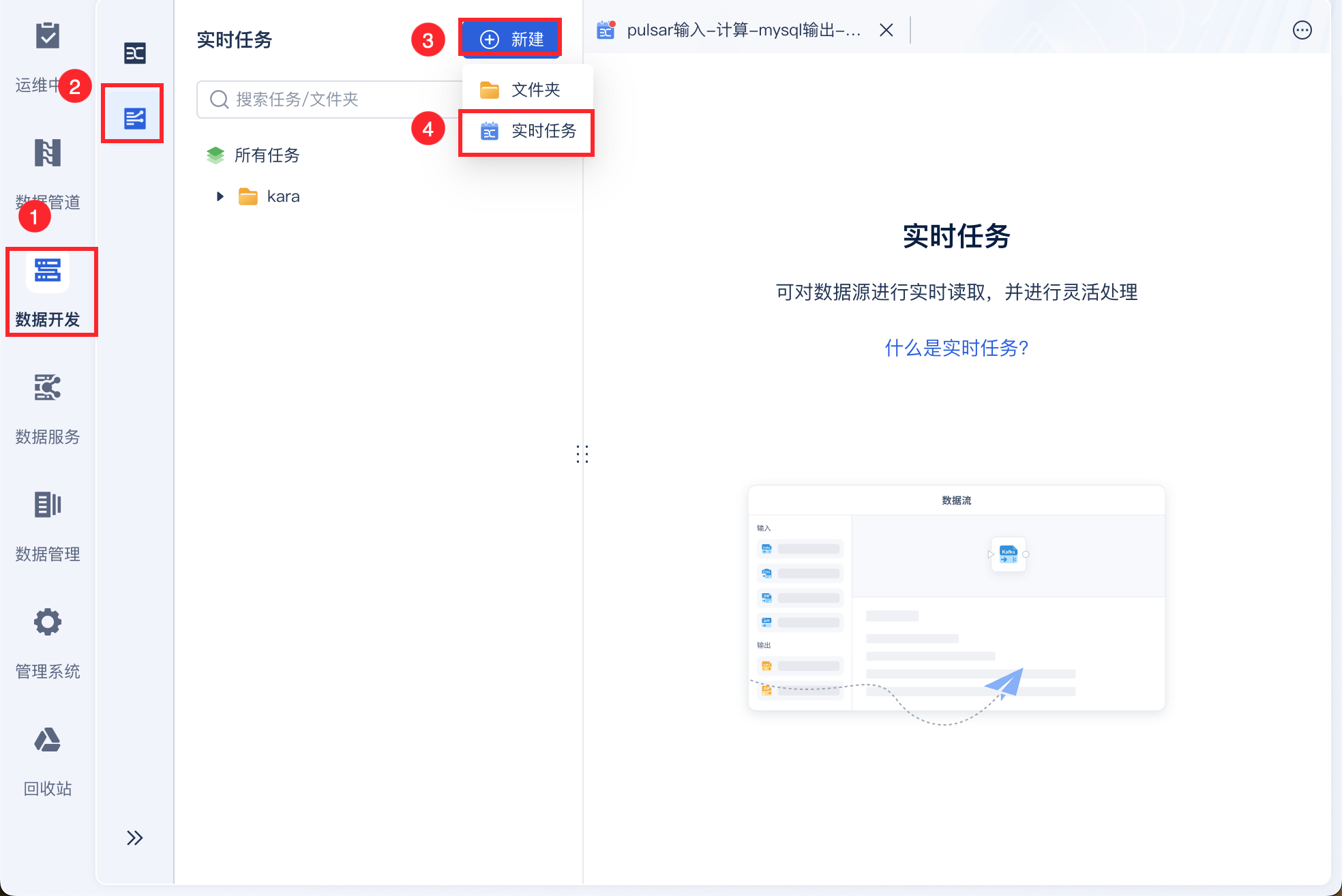
Task: Open the 什么是实时任务? help link
Action: tap(956, 348)
